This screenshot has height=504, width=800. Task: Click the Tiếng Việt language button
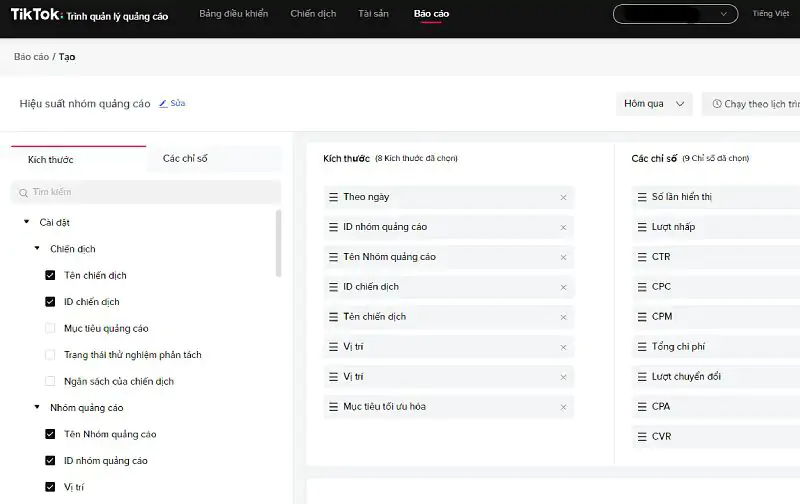click(x=770, y=14)
